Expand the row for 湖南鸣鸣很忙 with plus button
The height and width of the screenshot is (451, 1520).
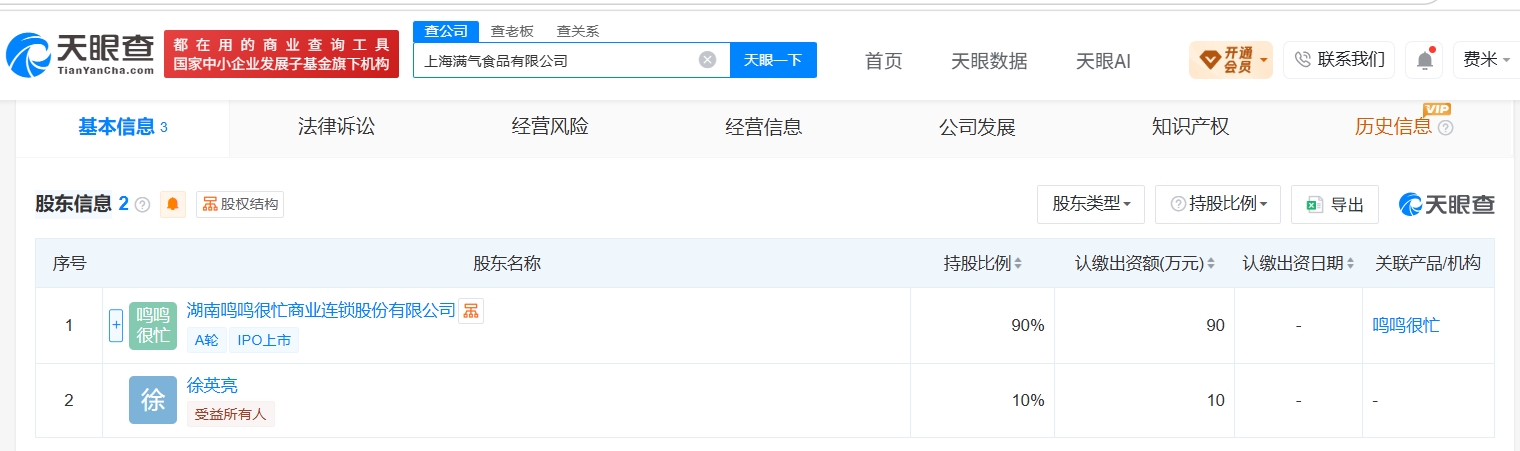click(116, 326)
